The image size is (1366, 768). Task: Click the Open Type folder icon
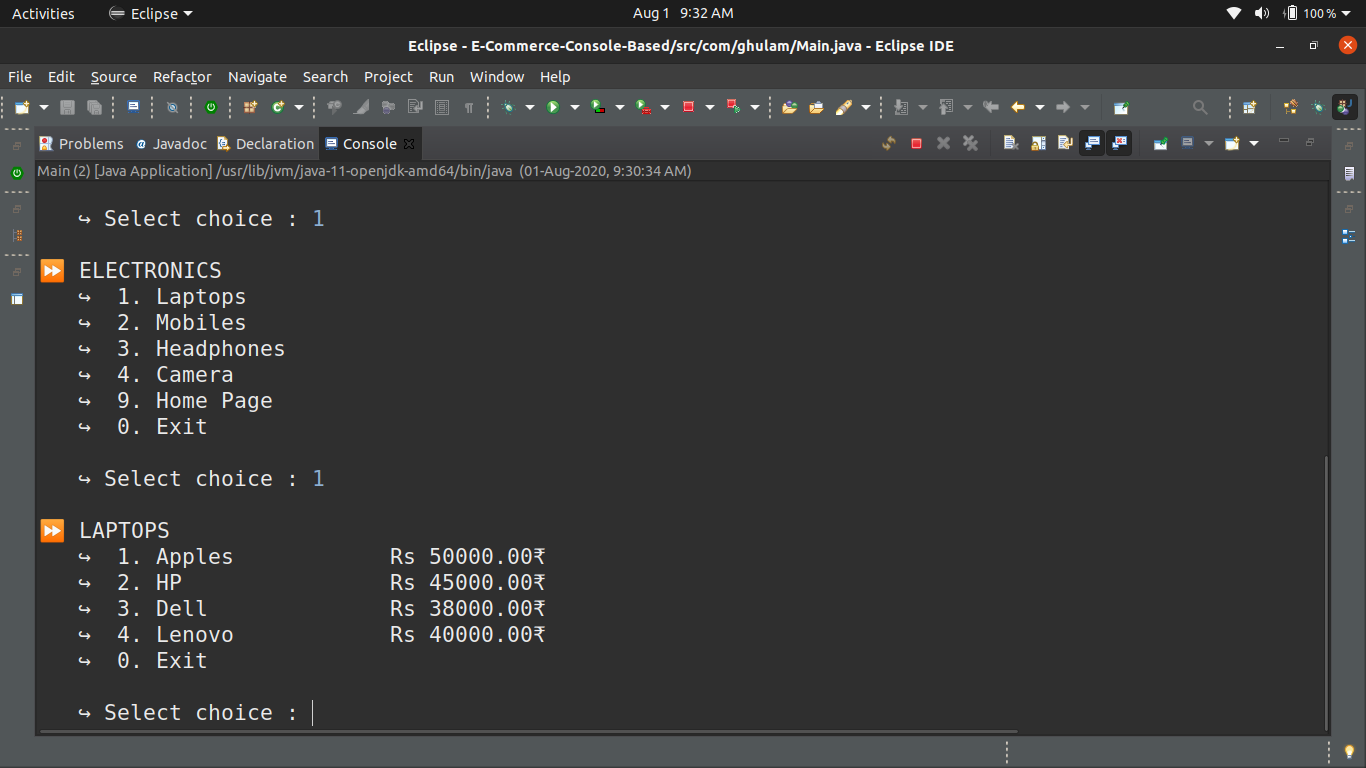coord(790,107)
